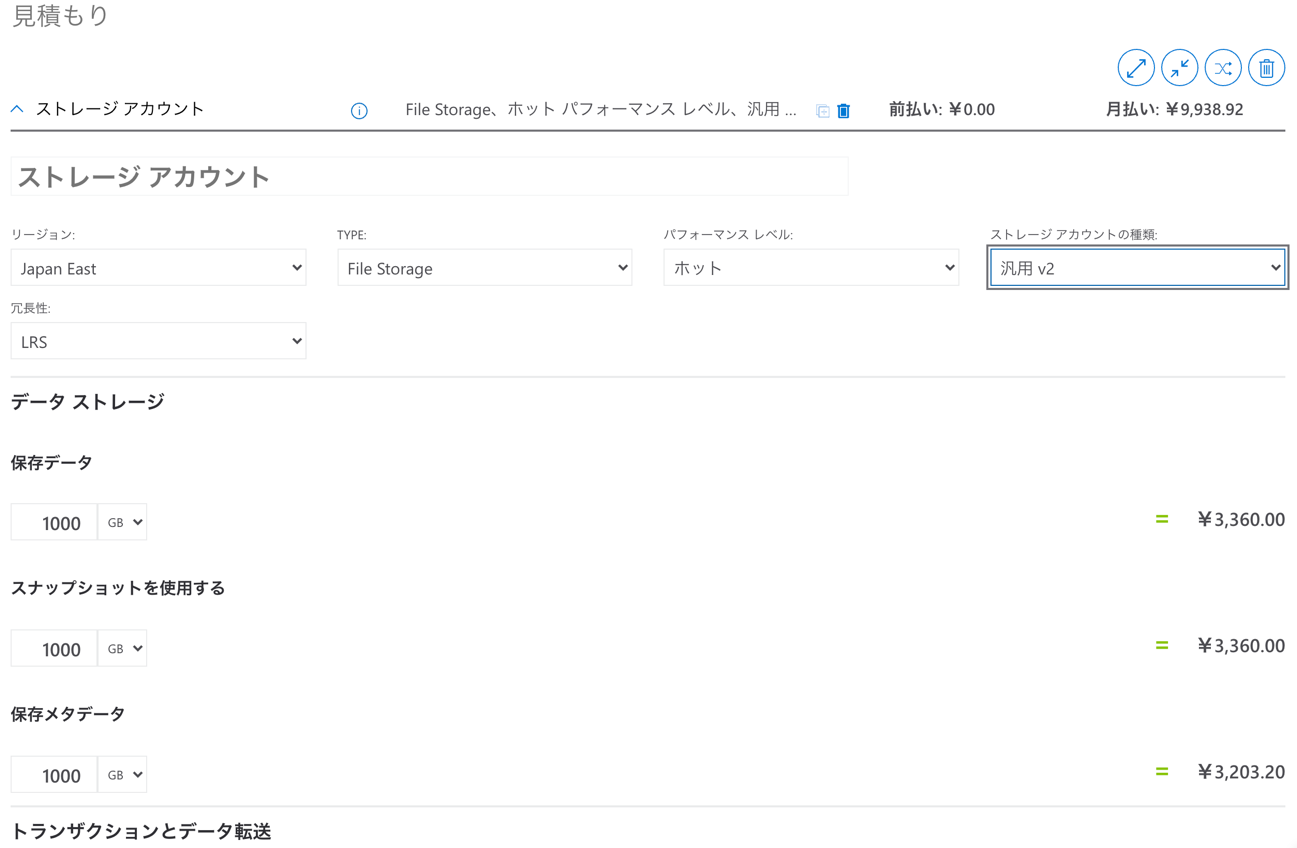
Task: Click the ストレージ アカウント name text field
Action: (x=429, y=176)
